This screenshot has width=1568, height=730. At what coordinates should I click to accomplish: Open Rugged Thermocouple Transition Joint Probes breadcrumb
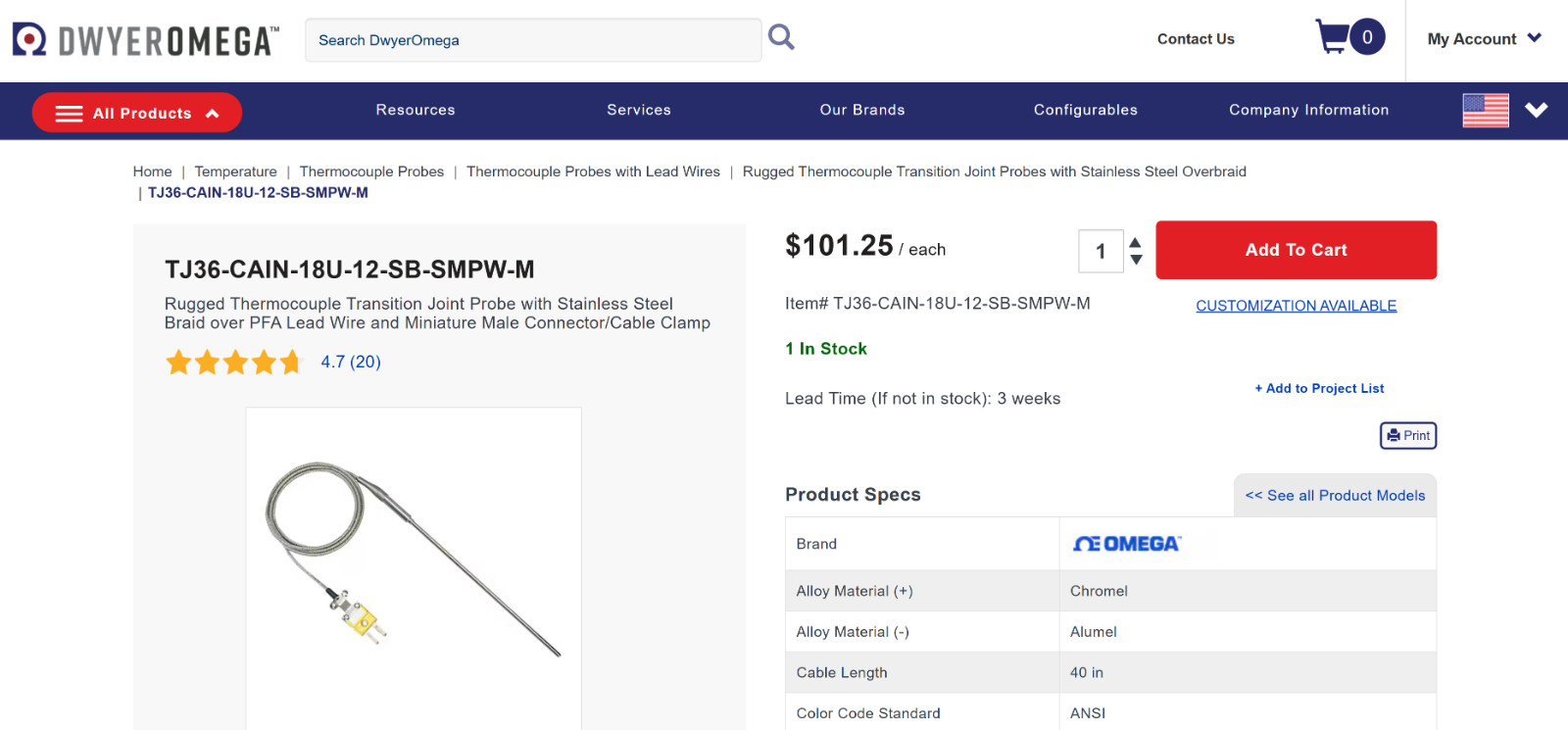click(x=994, y=171)
